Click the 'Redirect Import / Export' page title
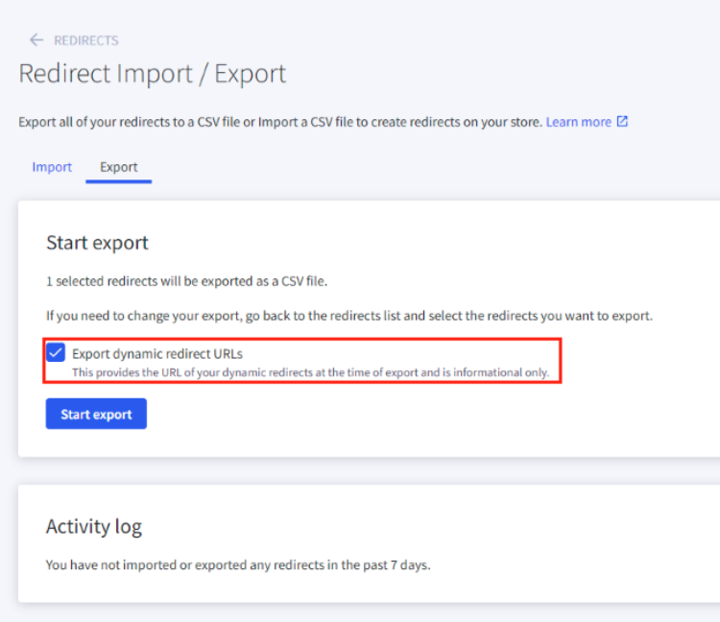720x622 pixels. pyautogui.click(x=152, y=74)
